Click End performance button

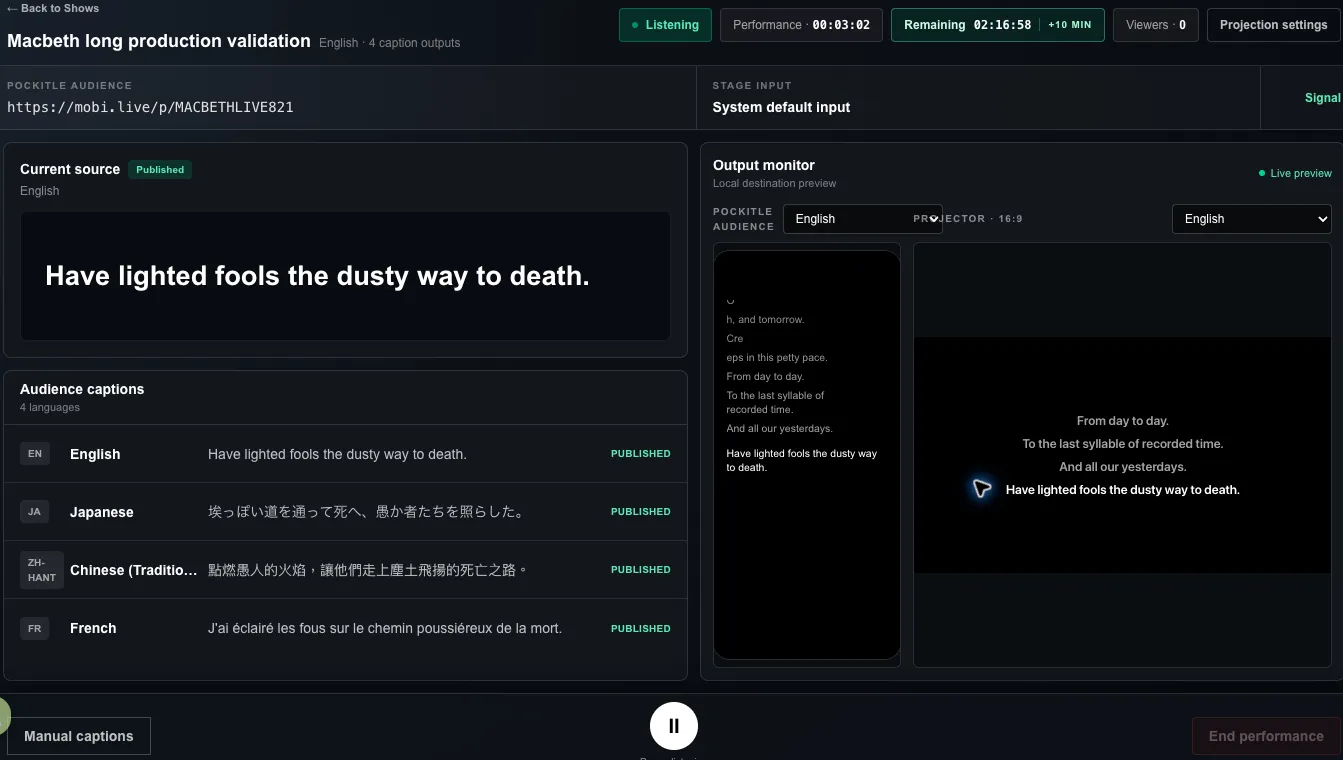tap(1266, 736)
